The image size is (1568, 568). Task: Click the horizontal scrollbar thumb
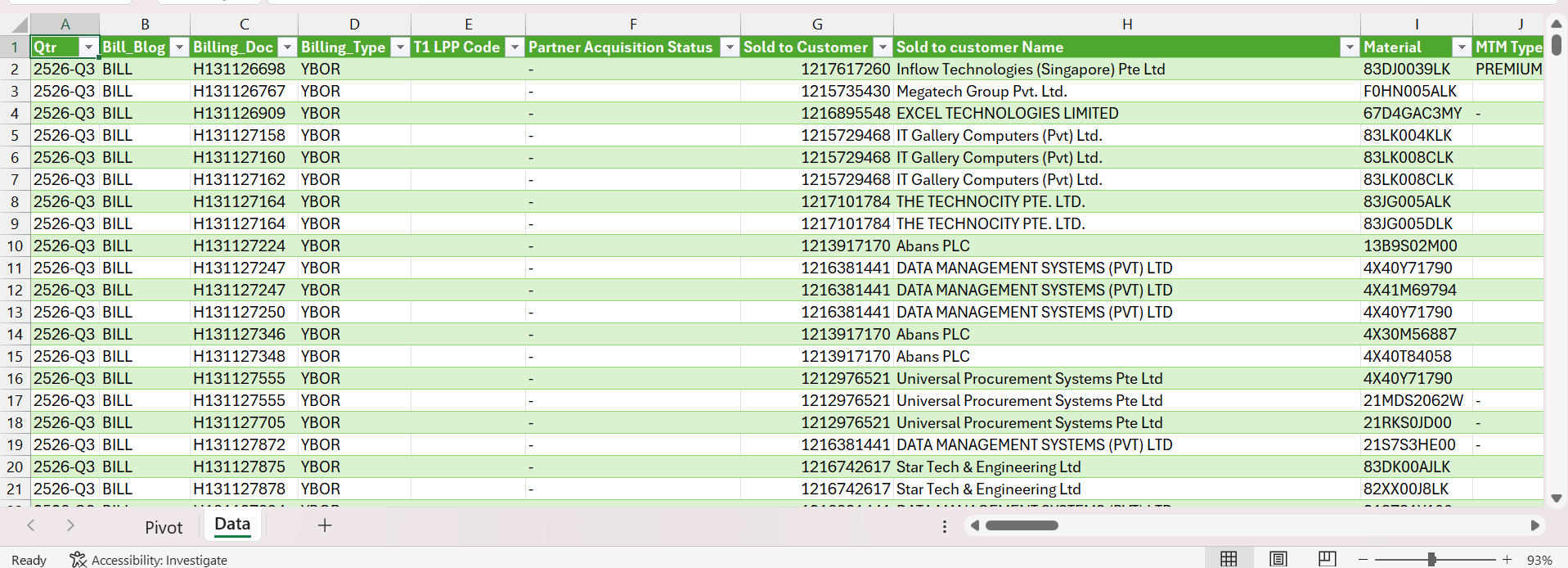coord(1022,525)
